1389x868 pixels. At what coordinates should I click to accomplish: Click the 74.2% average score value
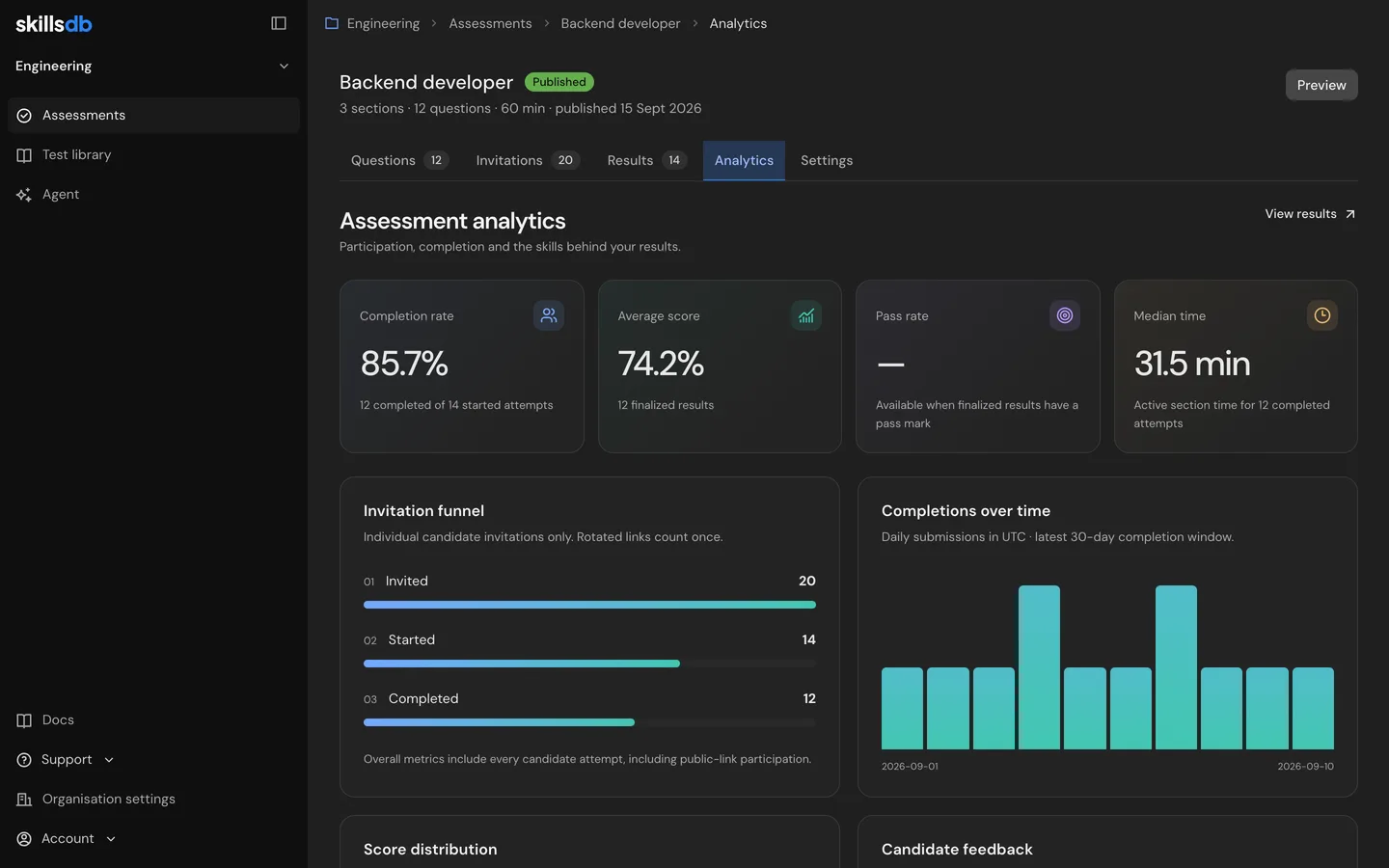pyautogui.click(x=661, y=364)
